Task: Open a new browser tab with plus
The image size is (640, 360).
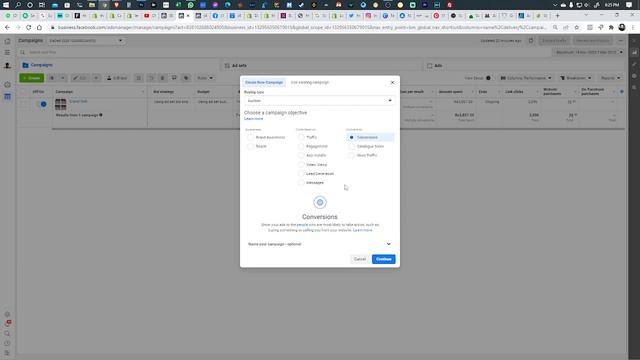Action: (557, 16)
